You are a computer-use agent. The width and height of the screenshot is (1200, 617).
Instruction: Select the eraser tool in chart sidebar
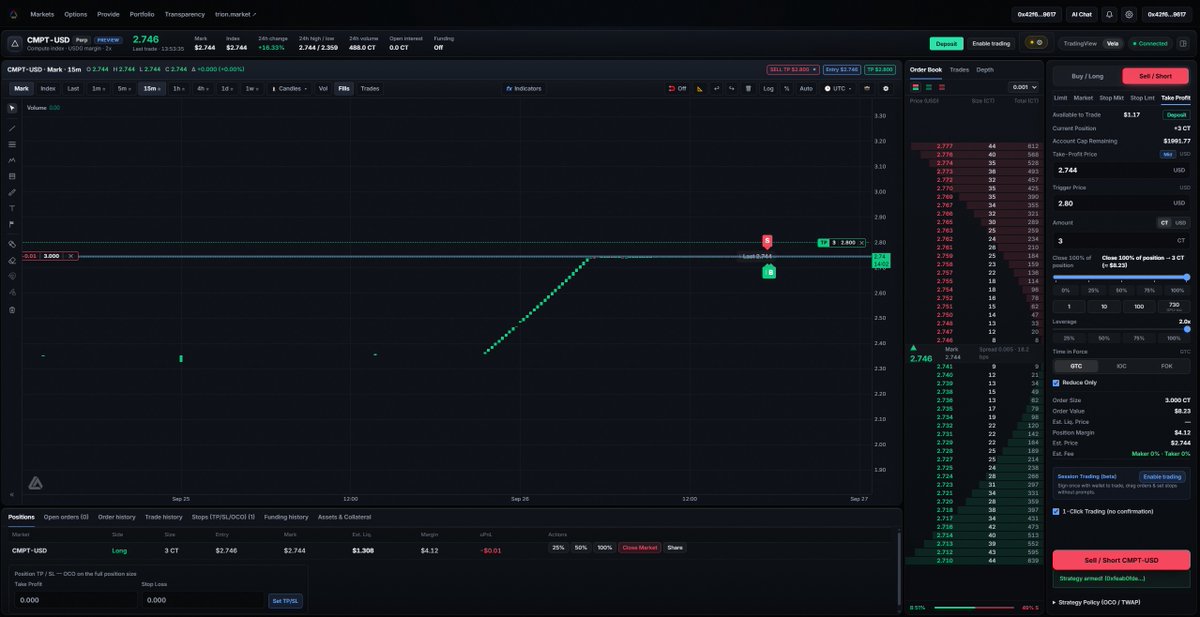[12, 260]
